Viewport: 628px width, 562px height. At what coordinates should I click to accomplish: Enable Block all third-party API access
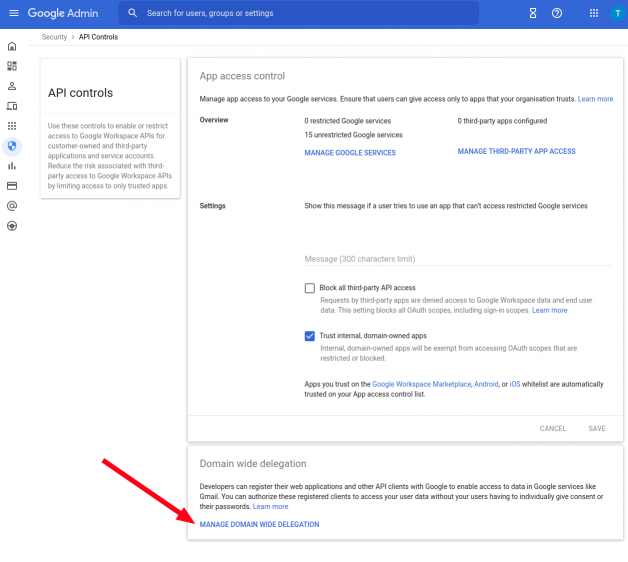310,288
